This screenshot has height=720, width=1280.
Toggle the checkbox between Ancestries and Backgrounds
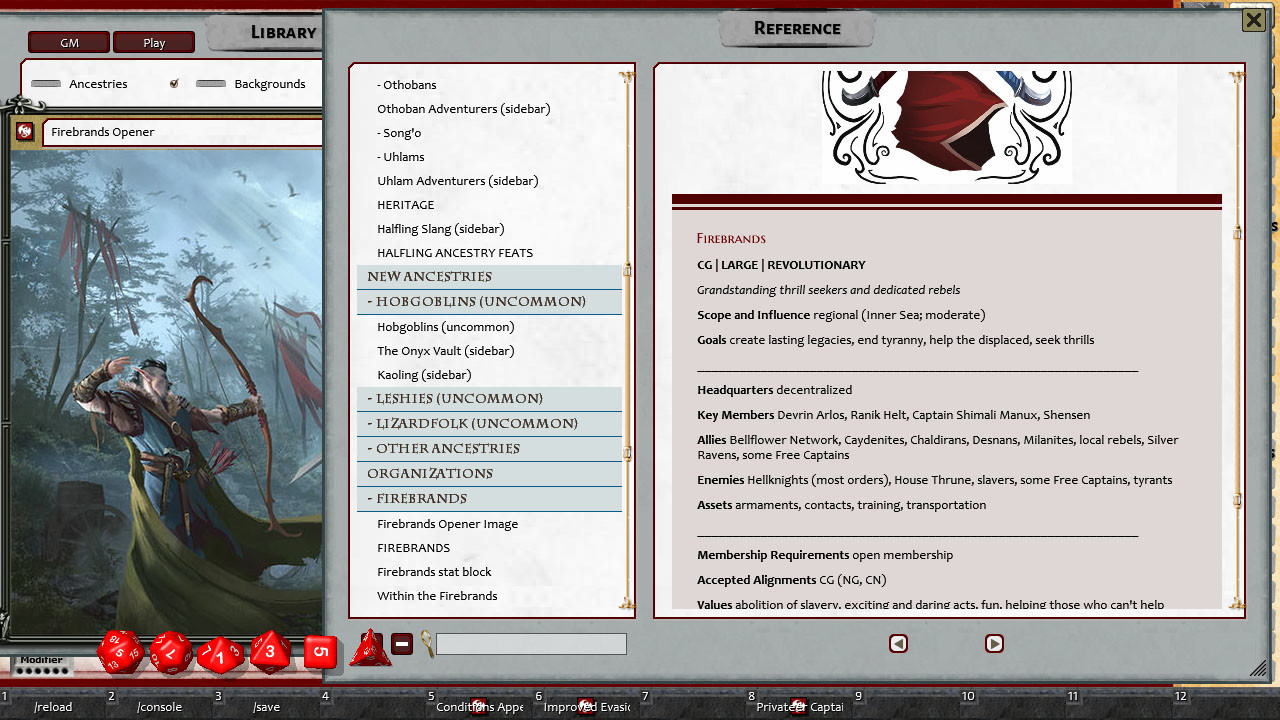pos(174,84)
